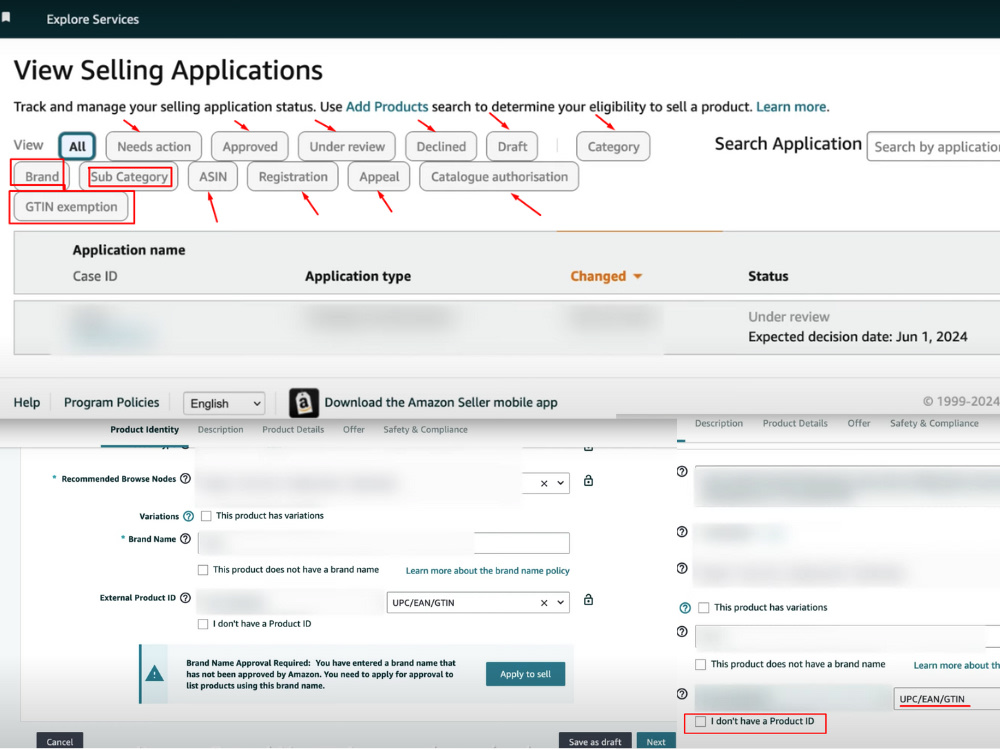Viewport: 1000px width, 750px height.
Task: Filter by Brand application type
Action: pyautogui.click(x=41, y=176)
